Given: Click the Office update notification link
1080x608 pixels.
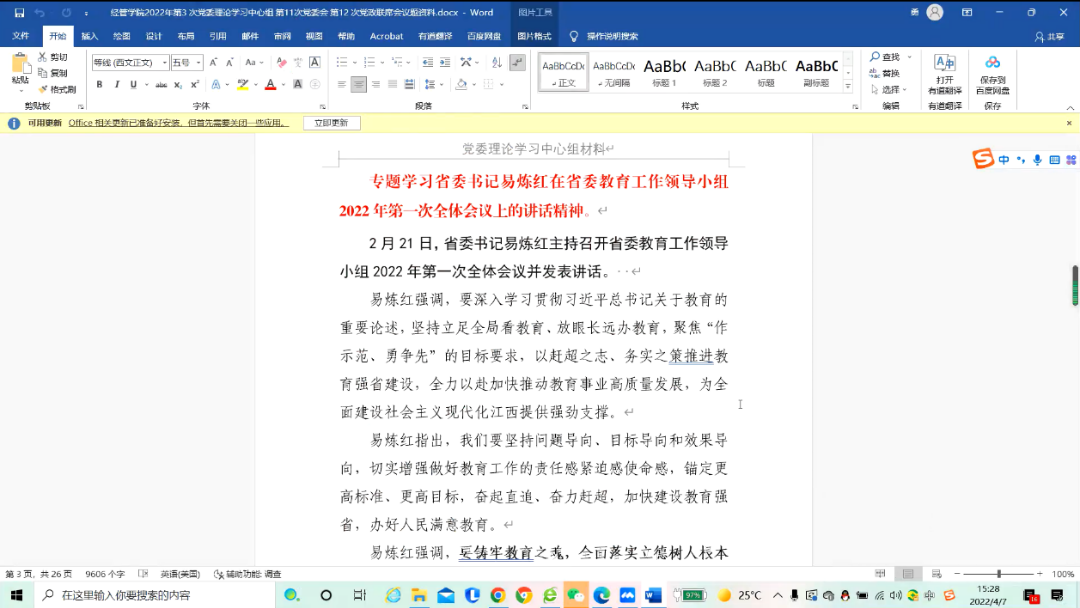Looking at the screenshot, I should click(x=178, y=123).
